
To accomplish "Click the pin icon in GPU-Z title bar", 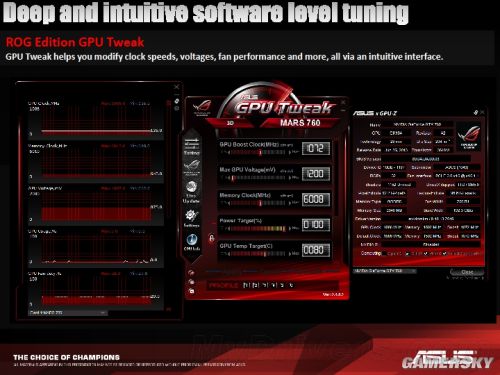I will 476,113.
